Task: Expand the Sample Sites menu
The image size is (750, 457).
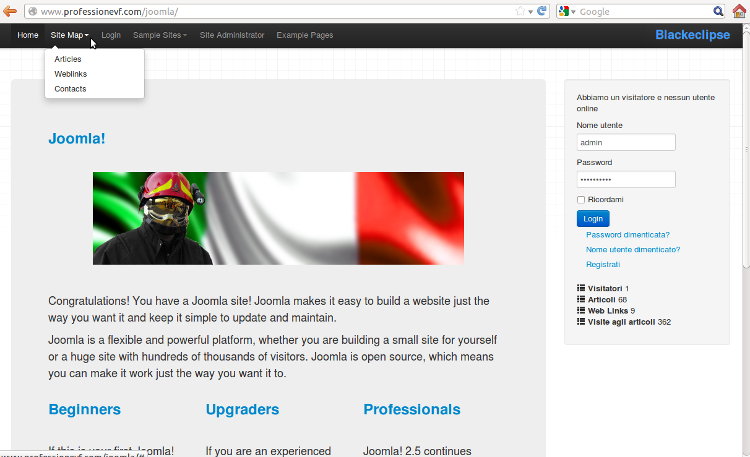Action: 160,35
